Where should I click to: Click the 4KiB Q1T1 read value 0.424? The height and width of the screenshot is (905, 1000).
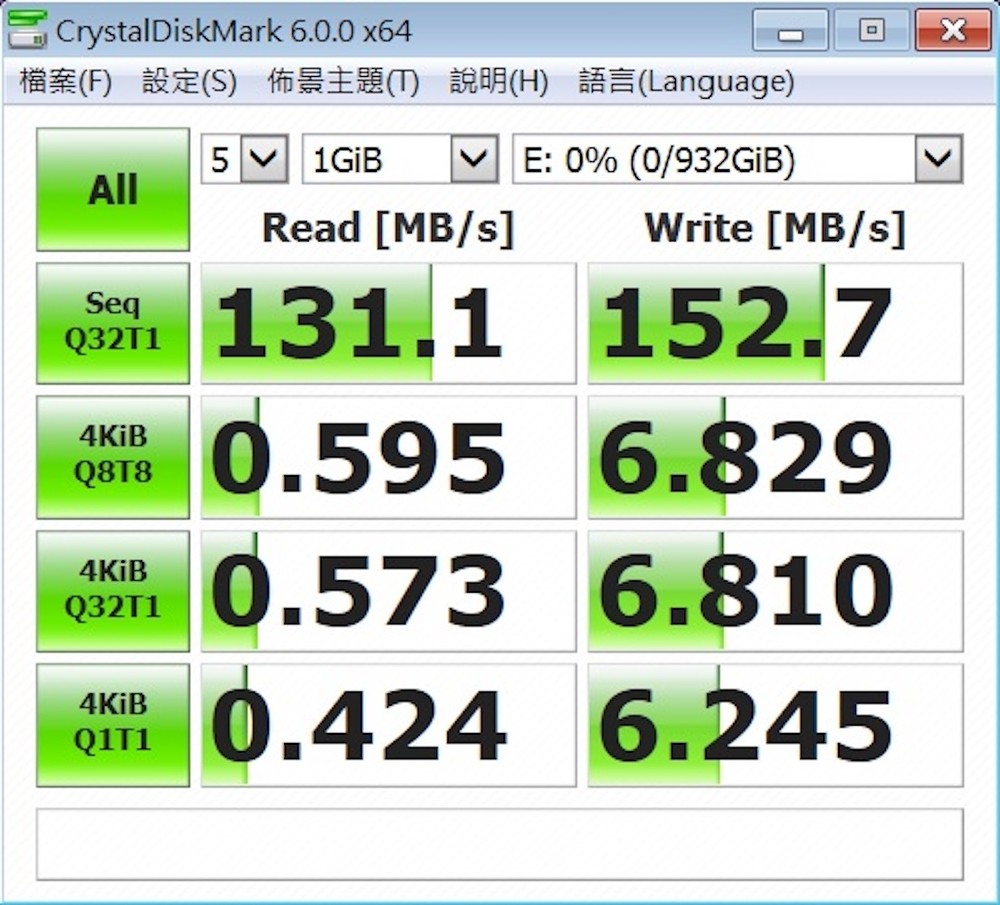388,725
